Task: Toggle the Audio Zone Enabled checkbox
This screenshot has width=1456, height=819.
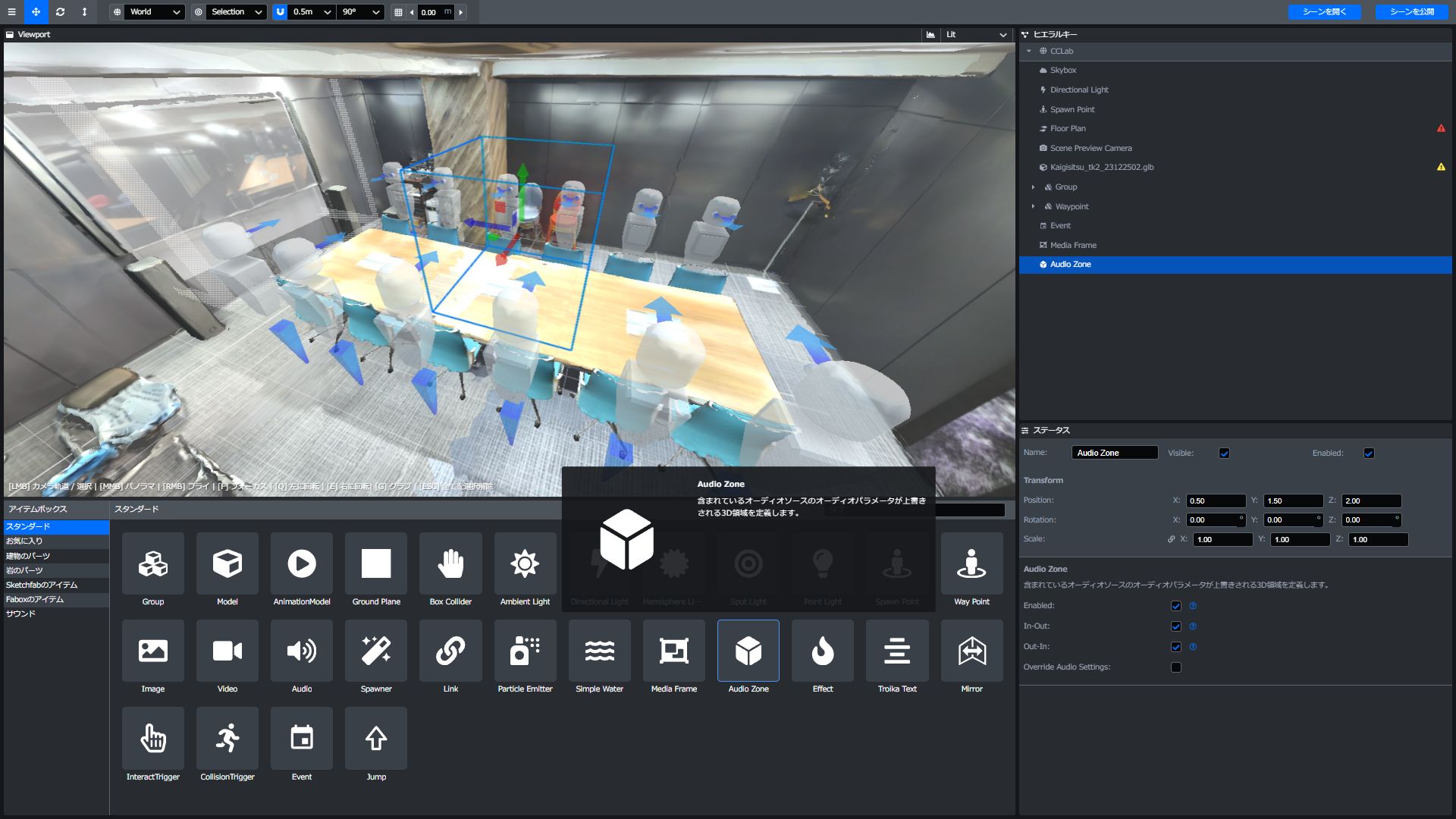Action: click(1175, 606)
